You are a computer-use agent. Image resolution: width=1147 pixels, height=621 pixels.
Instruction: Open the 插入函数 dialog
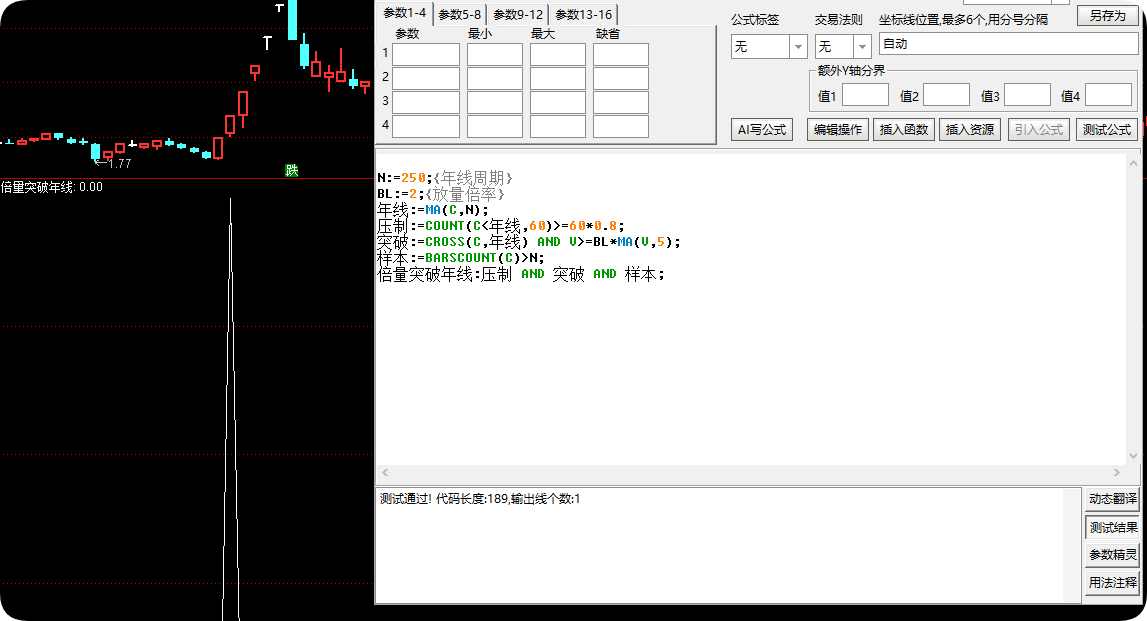click(x=903, y=129)
